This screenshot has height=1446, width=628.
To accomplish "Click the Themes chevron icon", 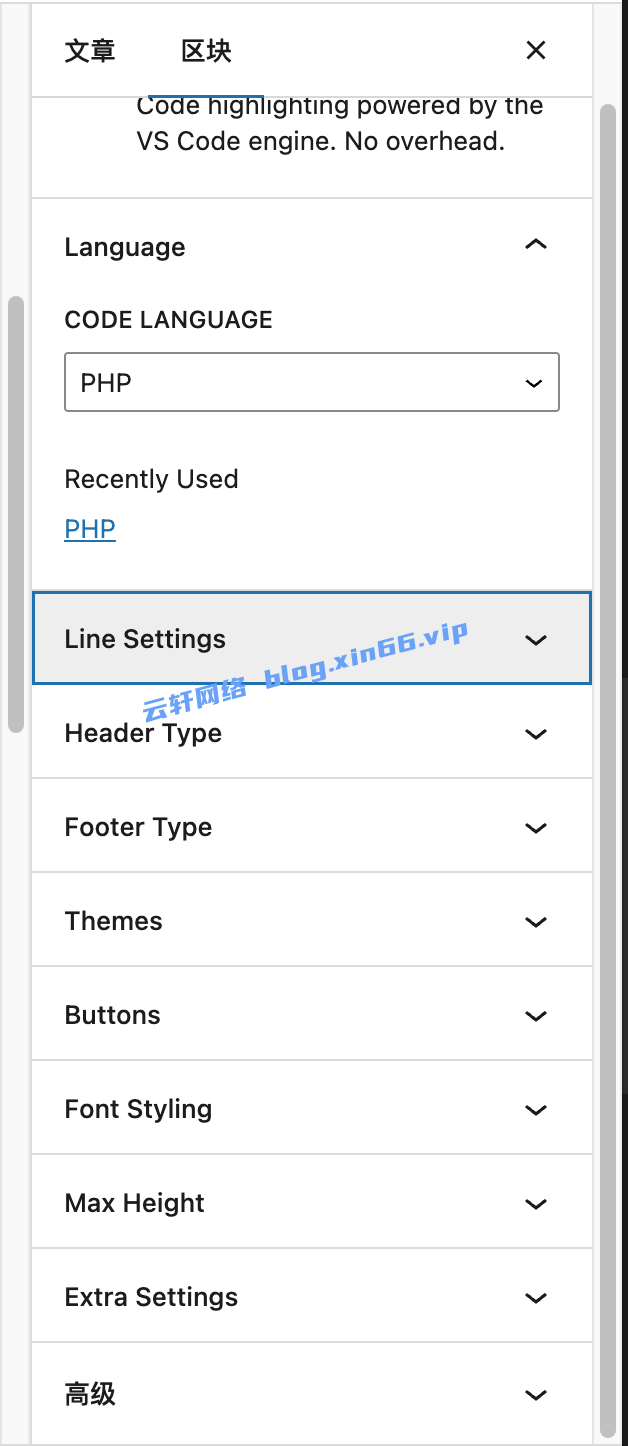I will [536, 922].
